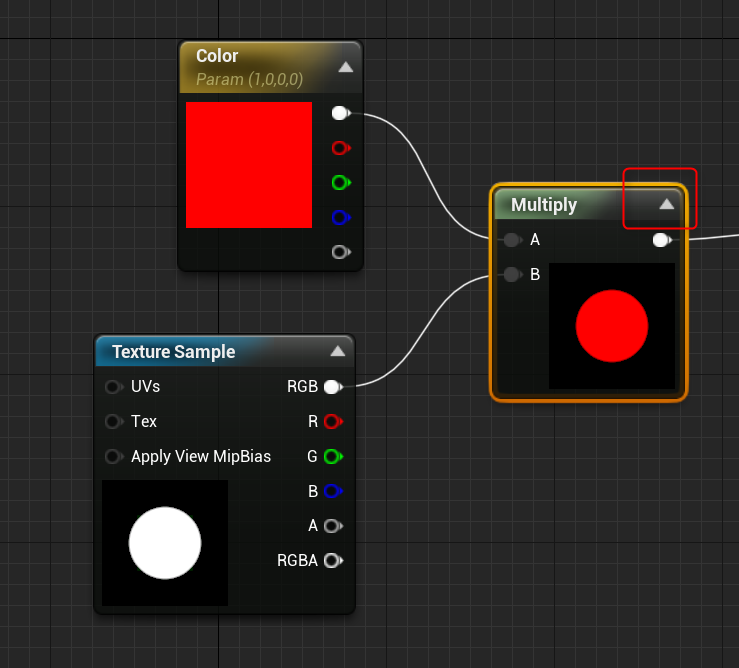Screen dimensions: 739x668
Task: Collapse the Color Param node preview
Action: 345,67
